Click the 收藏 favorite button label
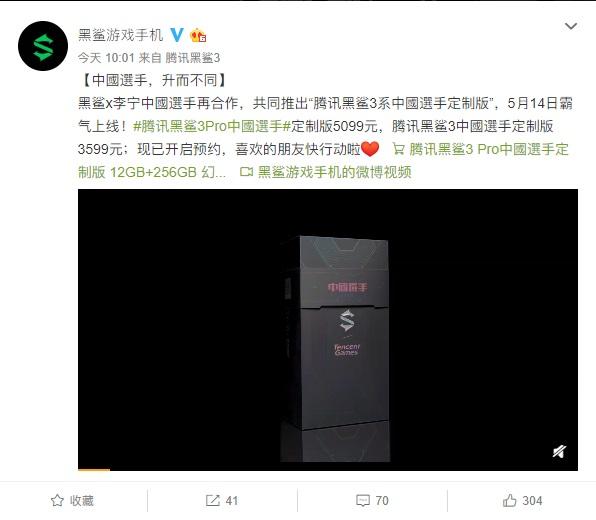The height and width of the screenshot is (520, 596). 82,500
